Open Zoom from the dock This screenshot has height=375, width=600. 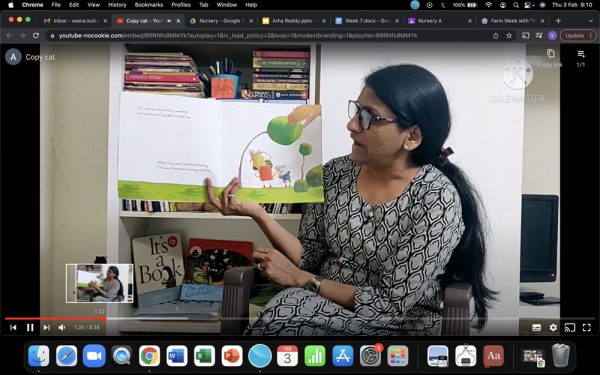point(94,356)
